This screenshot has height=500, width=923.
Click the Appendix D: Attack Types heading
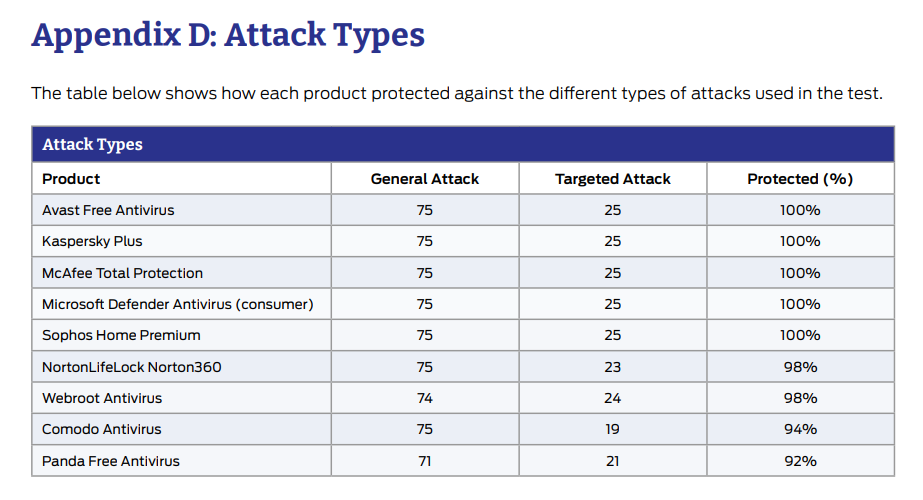click(228, 35)
